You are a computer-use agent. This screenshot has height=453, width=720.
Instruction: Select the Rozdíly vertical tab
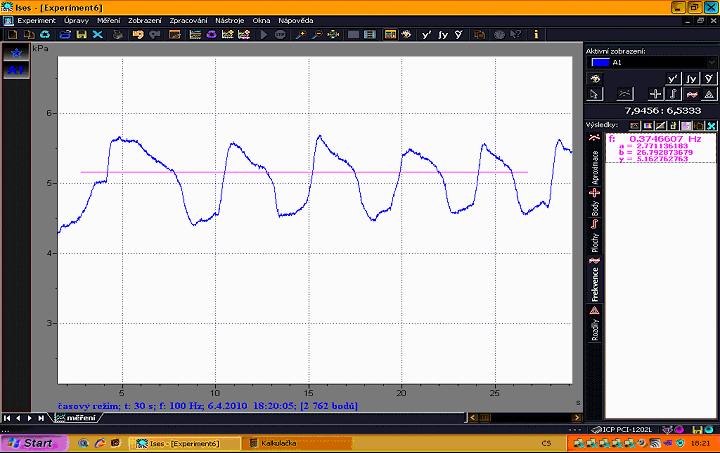(x=595, y=324)
